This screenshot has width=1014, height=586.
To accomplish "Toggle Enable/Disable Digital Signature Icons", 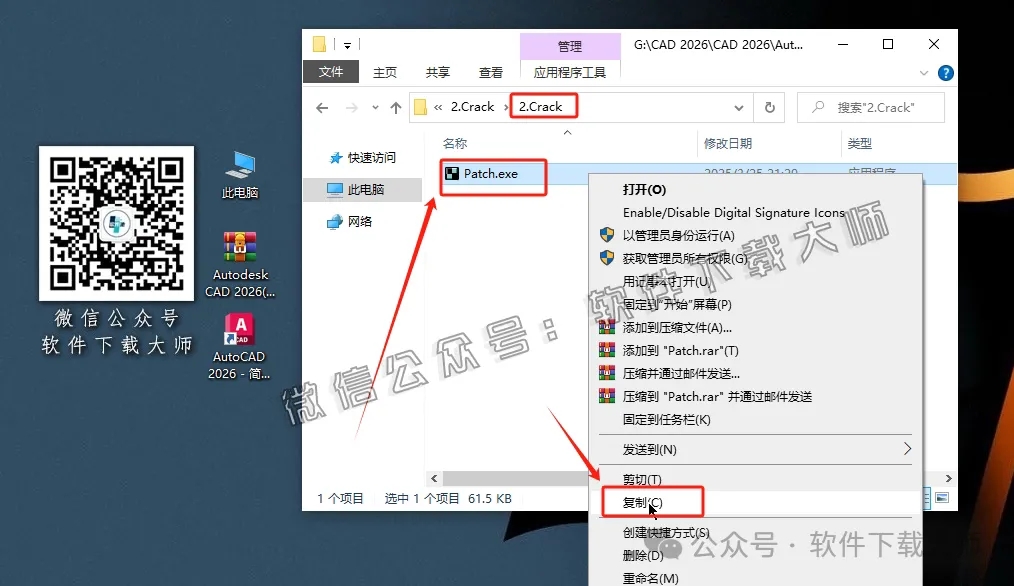I will point(733,212).
